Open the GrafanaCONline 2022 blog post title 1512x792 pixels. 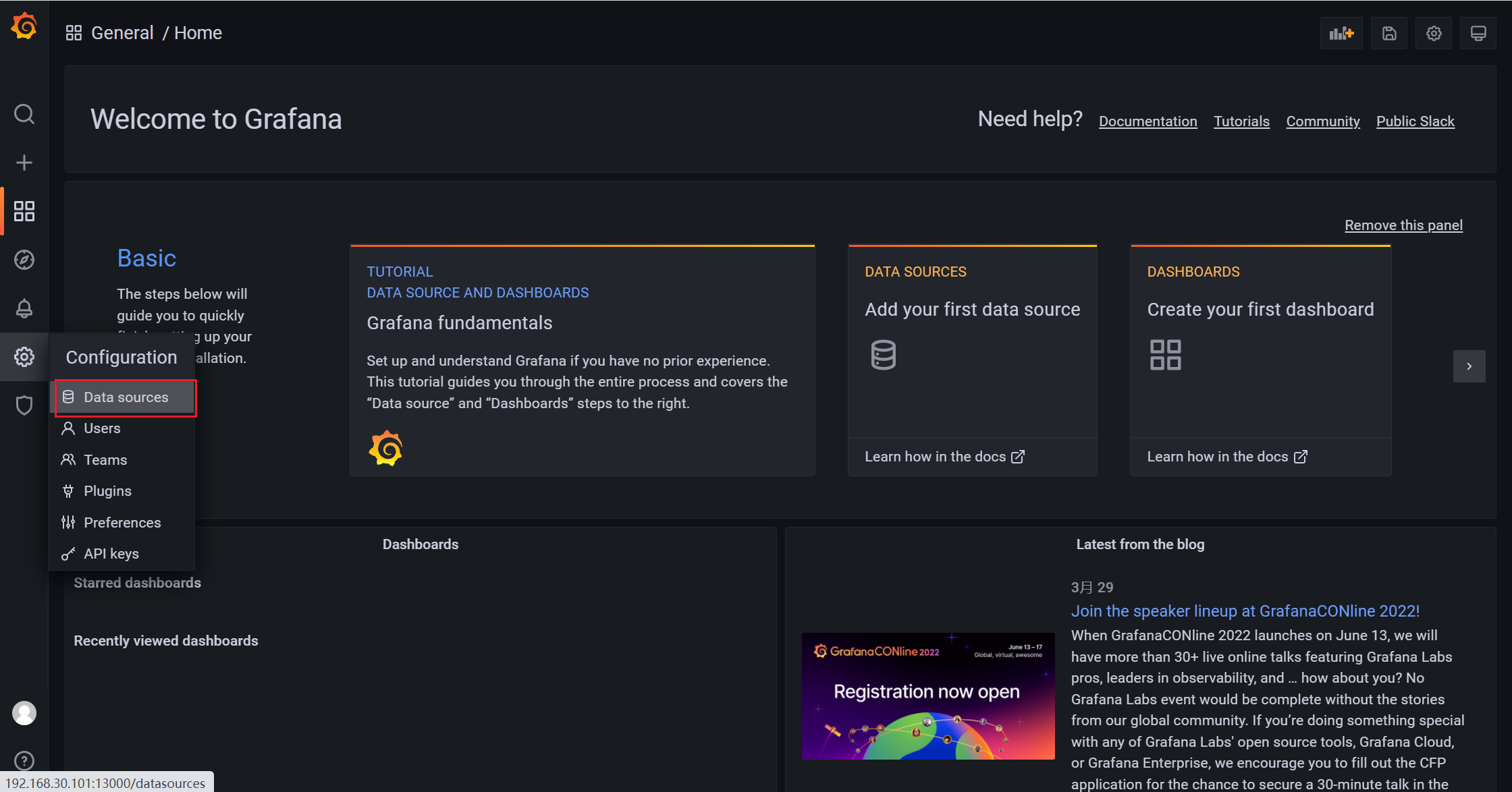(1245, 611)
